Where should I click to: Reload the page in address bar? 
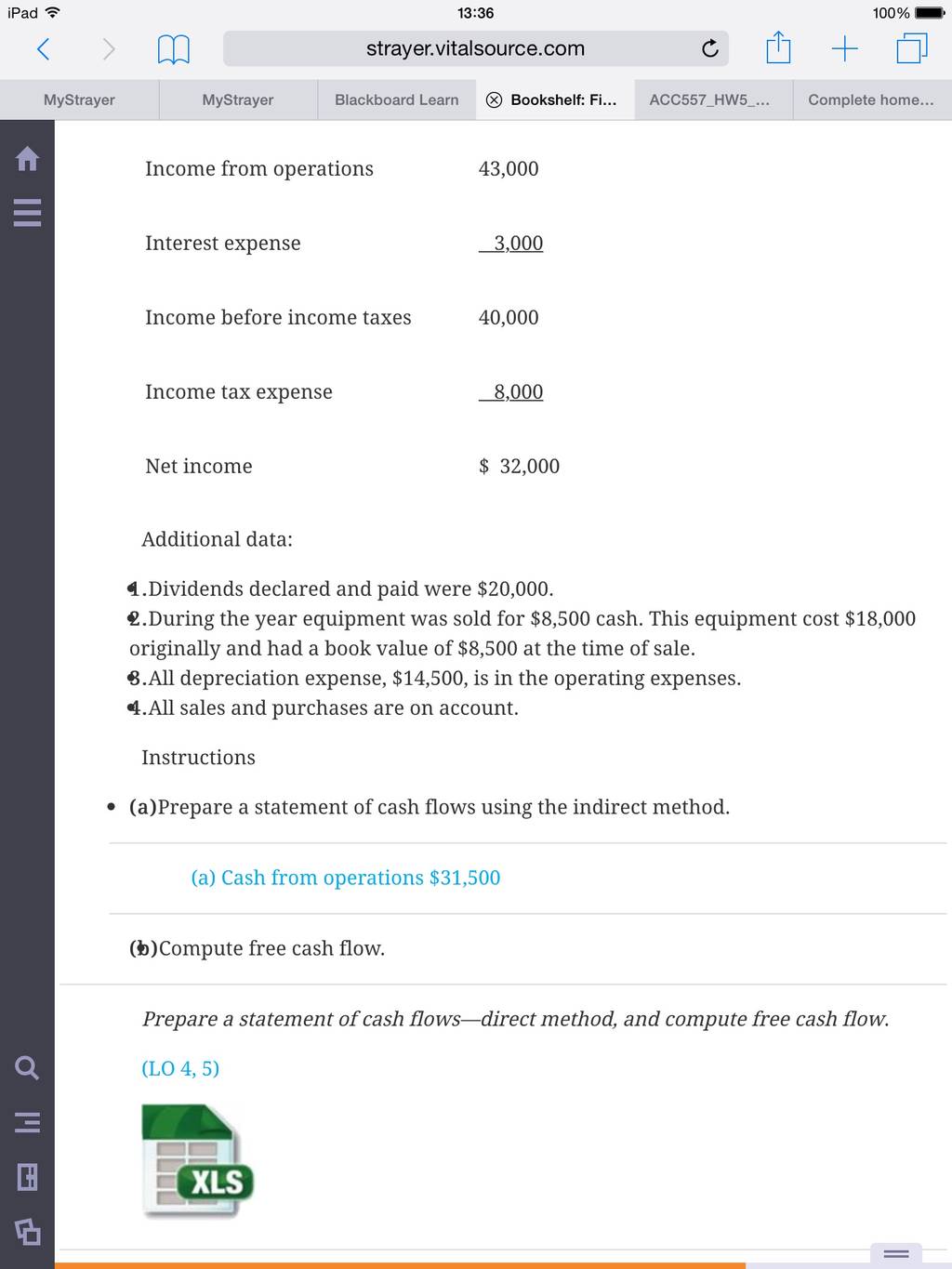pos(709,48)
